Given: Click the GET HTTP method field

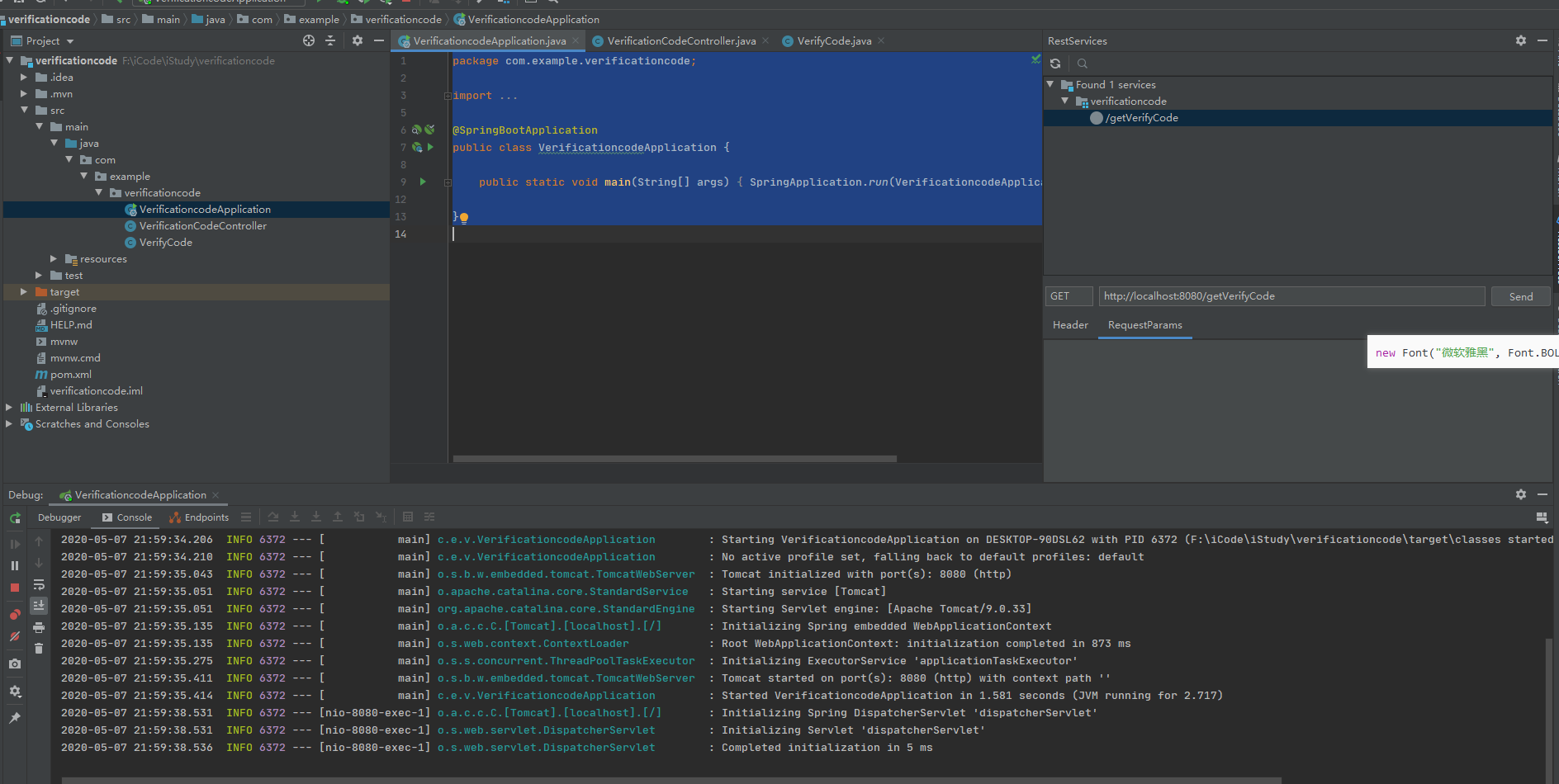Looking at the screenshot, I should tap(1069, 296).
